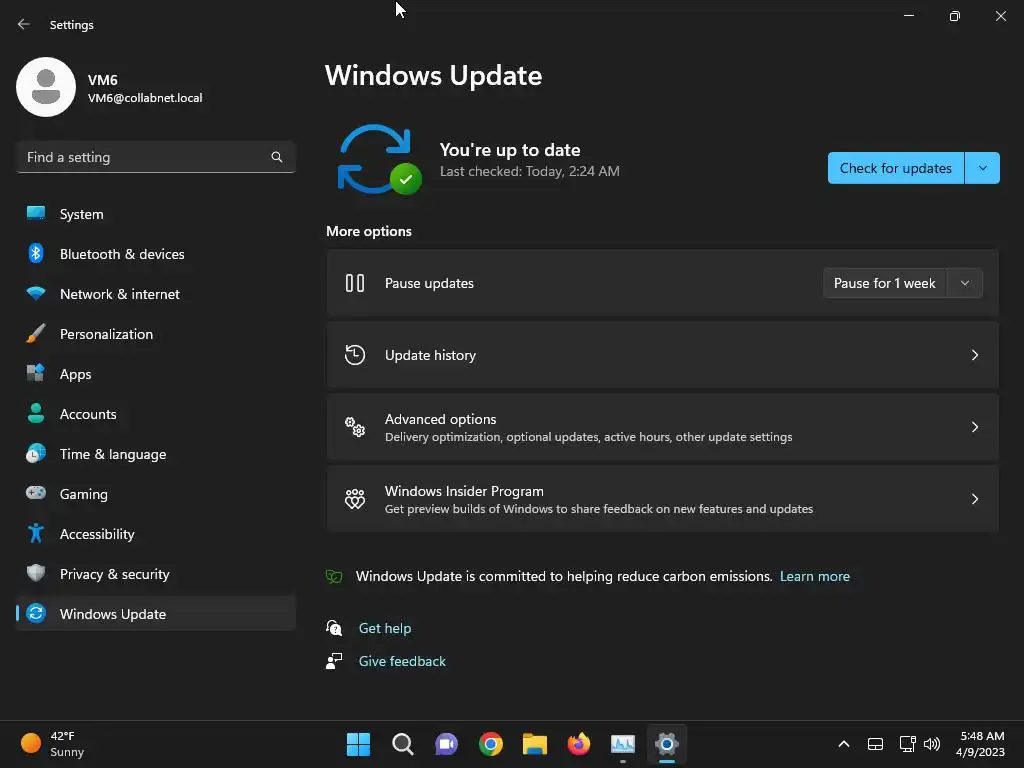Click the Accounts person icon in sidebar
The width and height of the screenshot is (1024, 768).
[36, 413]
